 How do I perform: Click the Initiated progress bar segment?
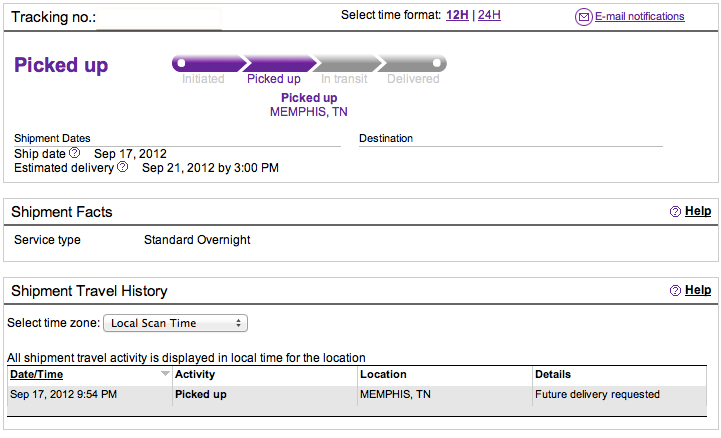tap(209, 63)
